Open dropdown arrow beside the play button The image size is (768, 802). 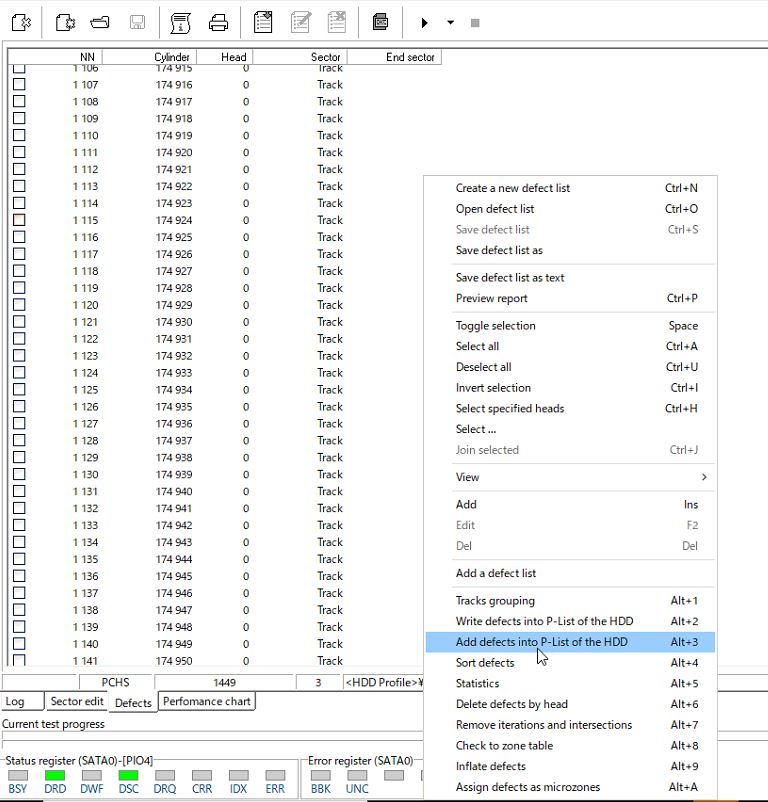click(450, 22)
